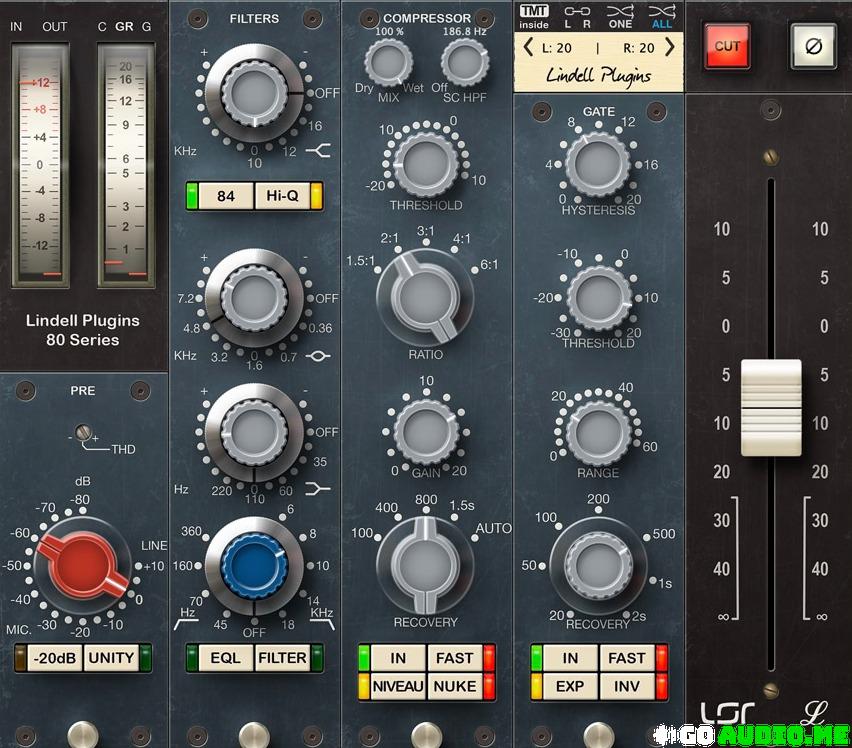Screen dimensions: 852x748
Task: Enable the NUKE compressor mode
Action: click(x=454, y=686)
